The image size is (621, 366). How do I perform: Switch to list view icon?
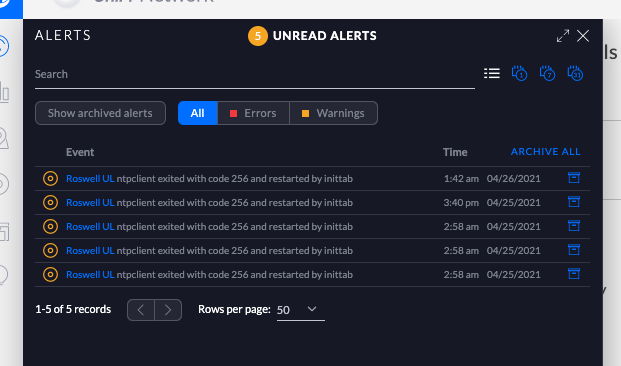tap(492, 73)
